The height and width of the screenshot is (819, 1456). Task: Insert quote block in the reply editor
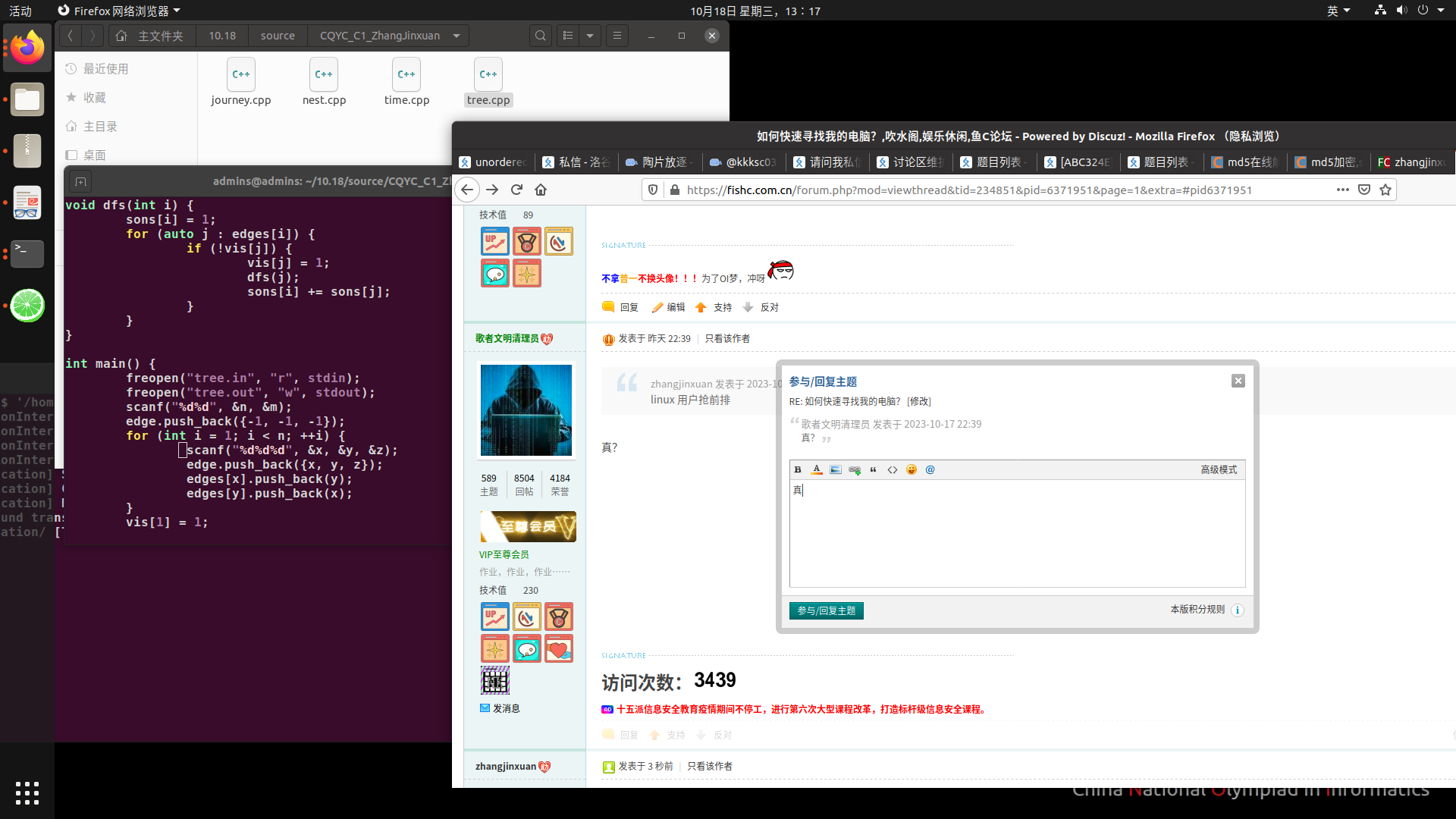[x=874, y=470]
